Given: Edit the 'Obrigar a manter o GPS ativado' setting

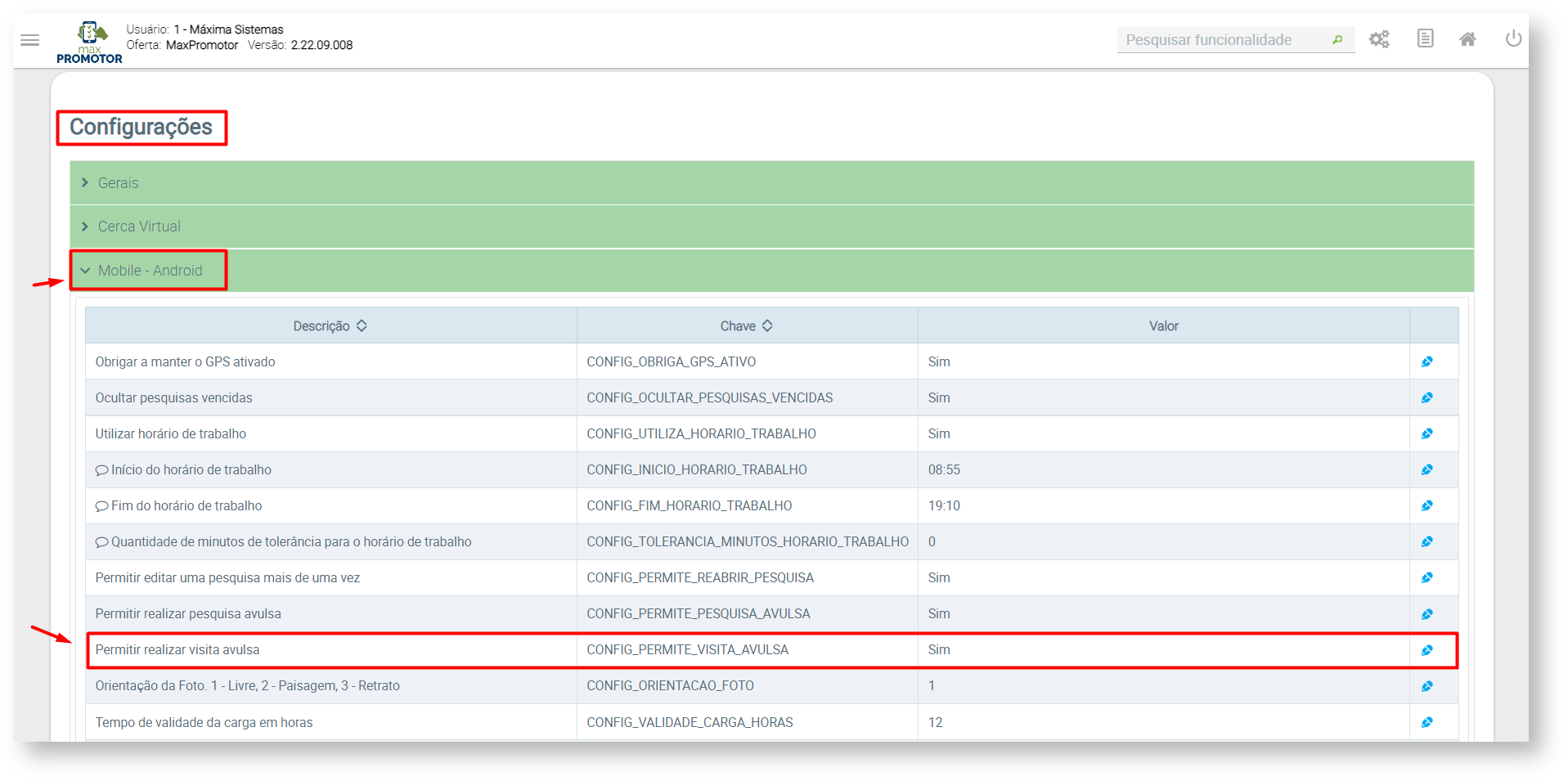Looking at the screenshot, I should point(1427,361).
